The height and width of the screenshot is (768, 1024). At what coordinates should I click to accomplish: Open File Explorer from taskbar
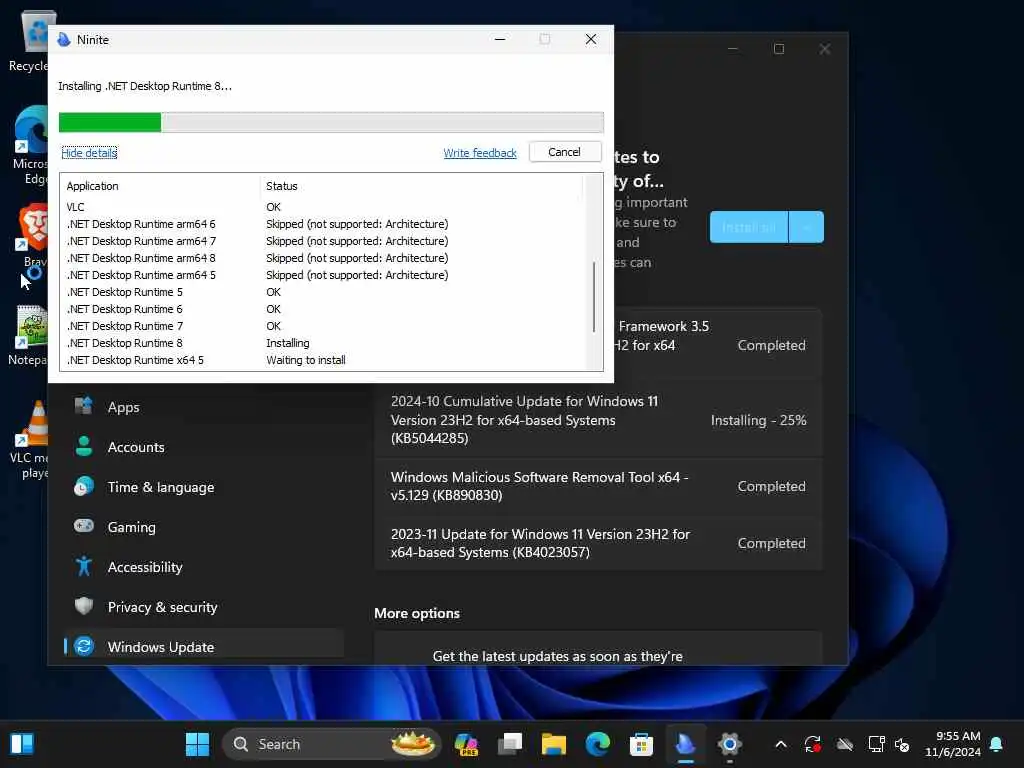pyautogui.click(x=554, y=744)
